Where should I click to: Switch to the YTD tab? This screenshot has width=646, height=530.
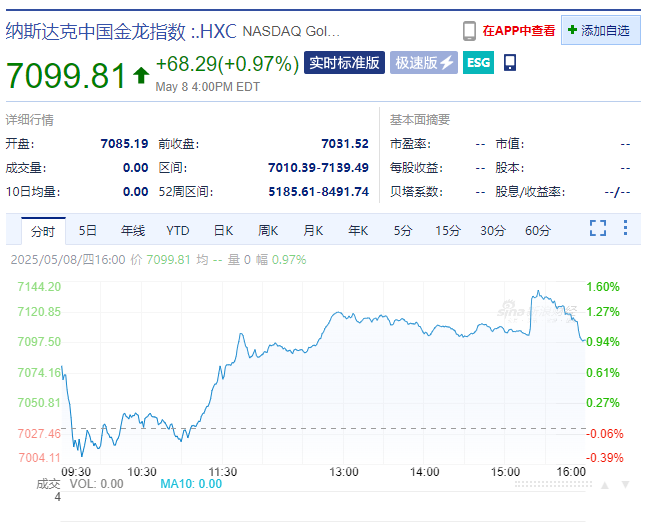click(x=178, y=230)
